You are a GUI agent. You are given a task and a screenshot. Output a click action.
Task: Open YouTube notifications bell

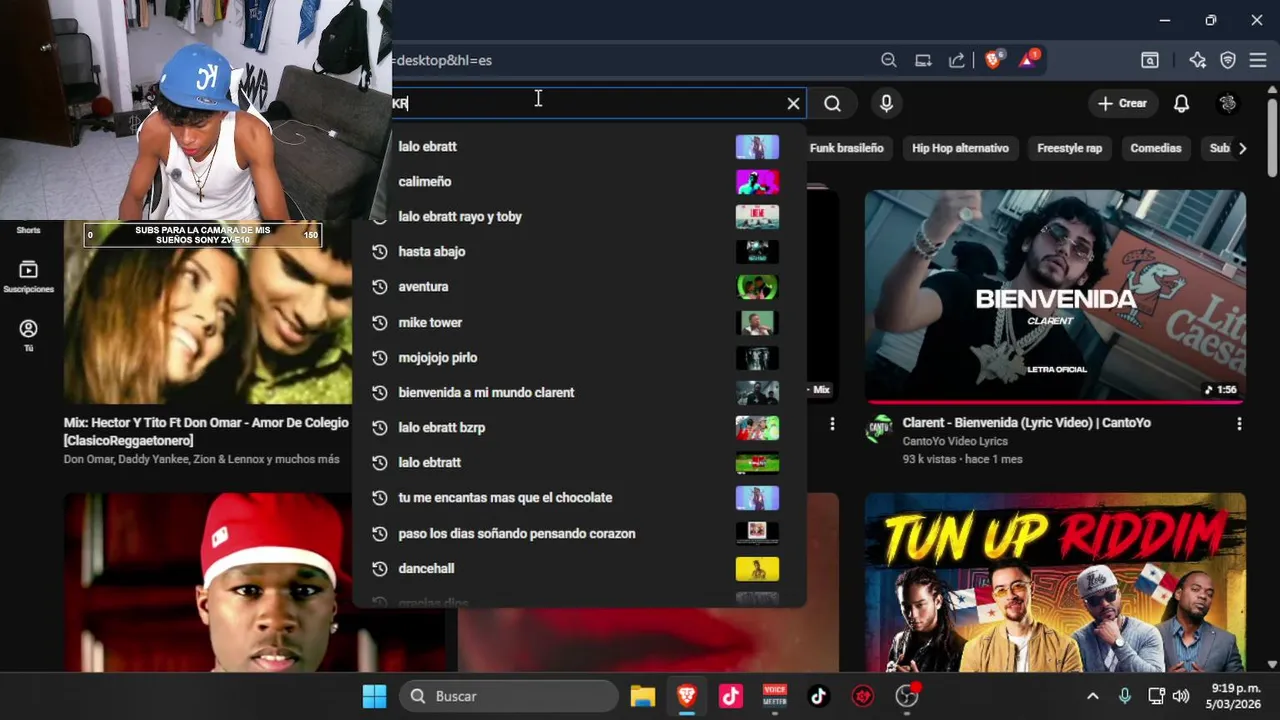pyautogui.click(x=1181, y=103)
